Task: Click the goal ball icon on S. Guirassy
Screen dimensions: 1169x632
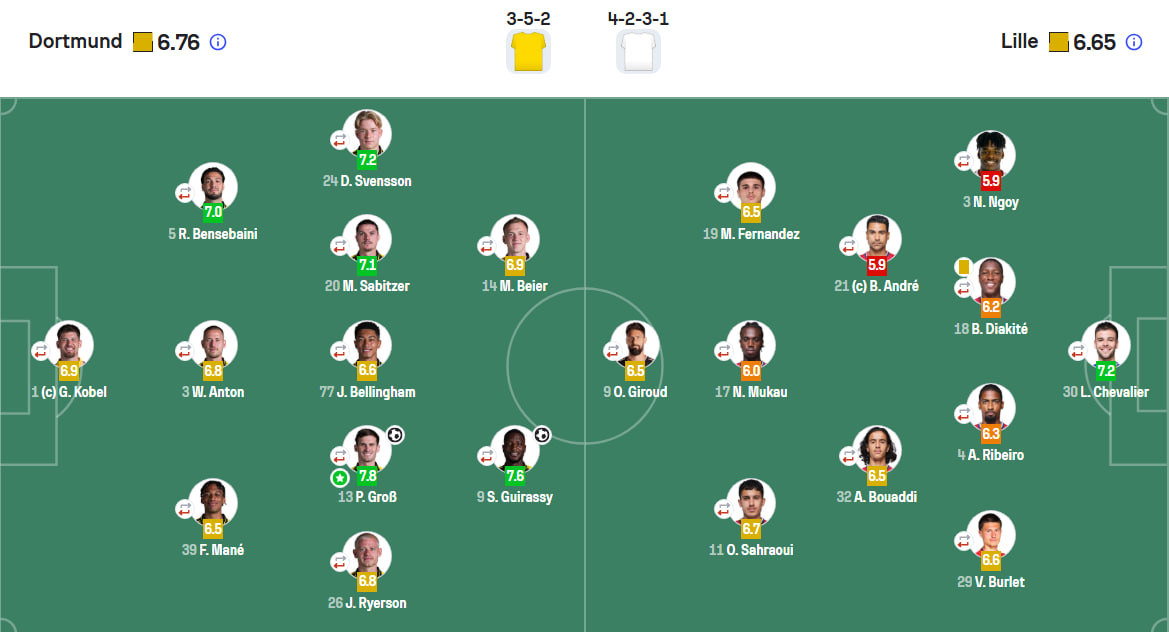Action: click(542, 434)
